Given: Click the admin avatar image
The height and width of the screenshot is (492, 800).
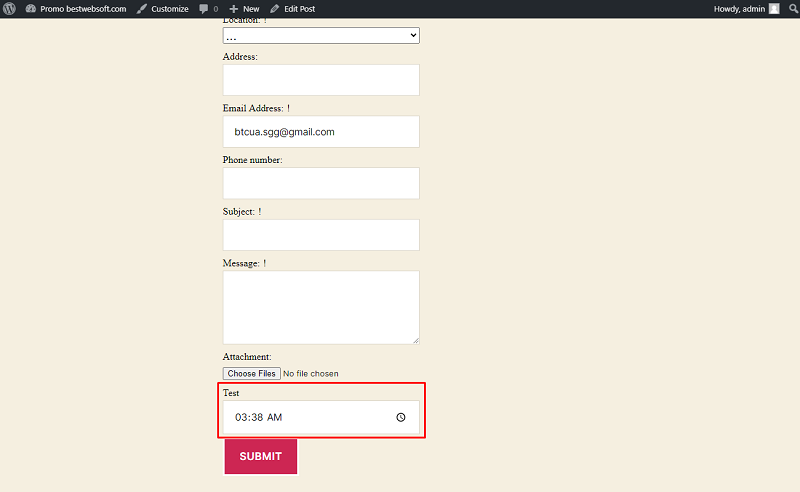Looking at the screenshot, I should [774, 9].
